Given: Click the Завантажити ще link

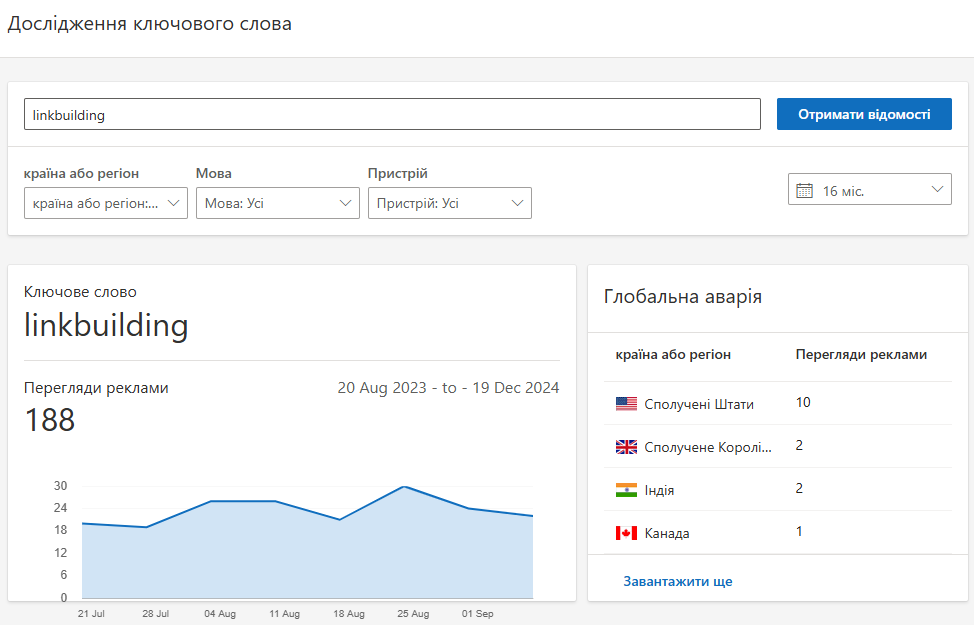Looking at the screenshot, I should [x=678, y=581].
